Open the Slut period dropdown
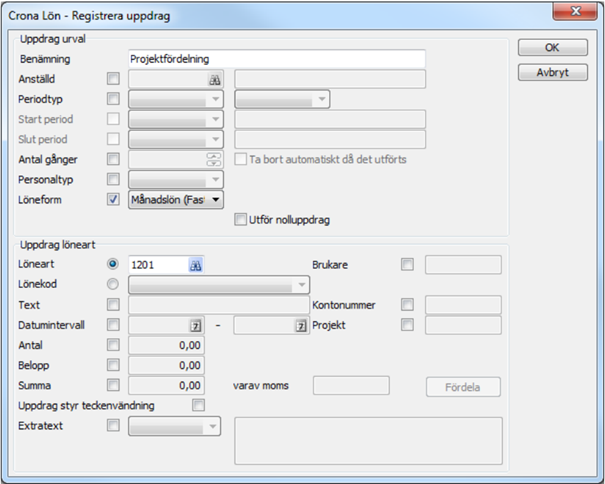Viewport: 605px width, 484px height. click(176, 140)
